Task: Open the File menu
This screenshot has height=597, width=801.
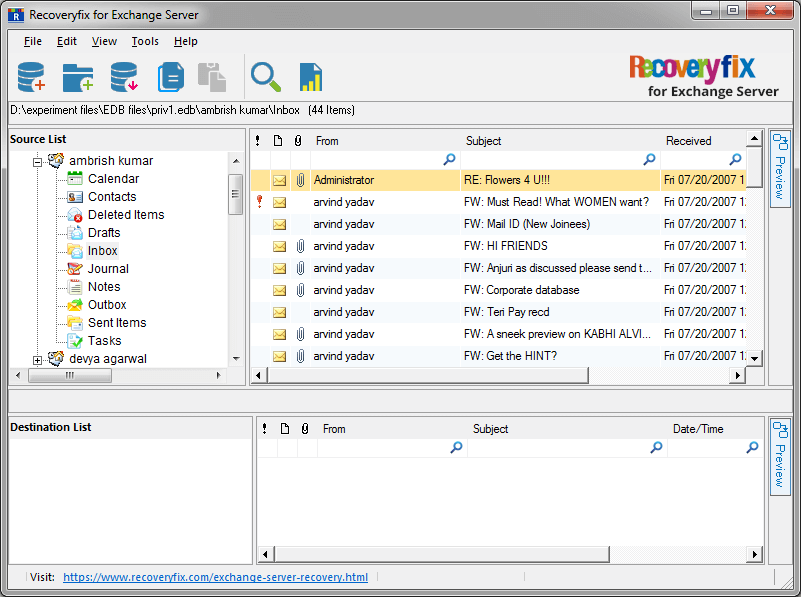Action: pyautogui.click(x=33, y=41)
